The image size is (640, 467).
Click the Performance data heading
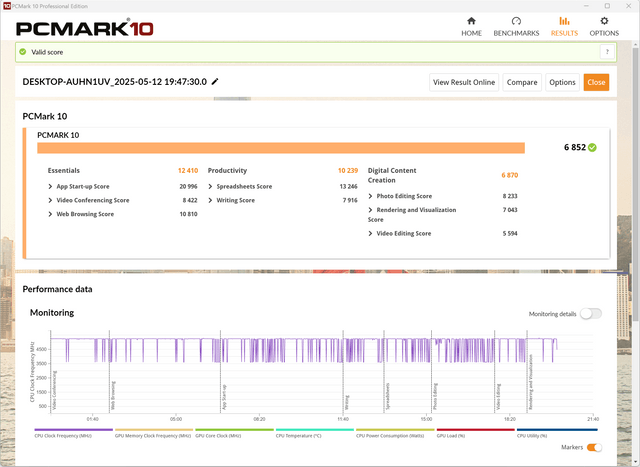(x=58, y=289)
